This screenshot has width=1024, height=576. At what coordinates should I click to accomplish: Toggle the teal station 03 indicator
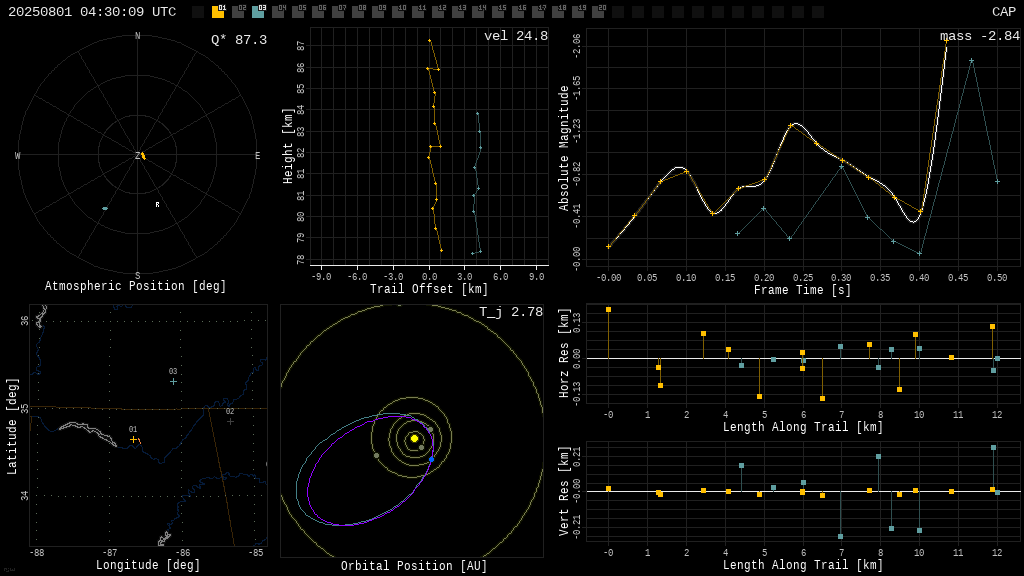[x=258, y=12]
